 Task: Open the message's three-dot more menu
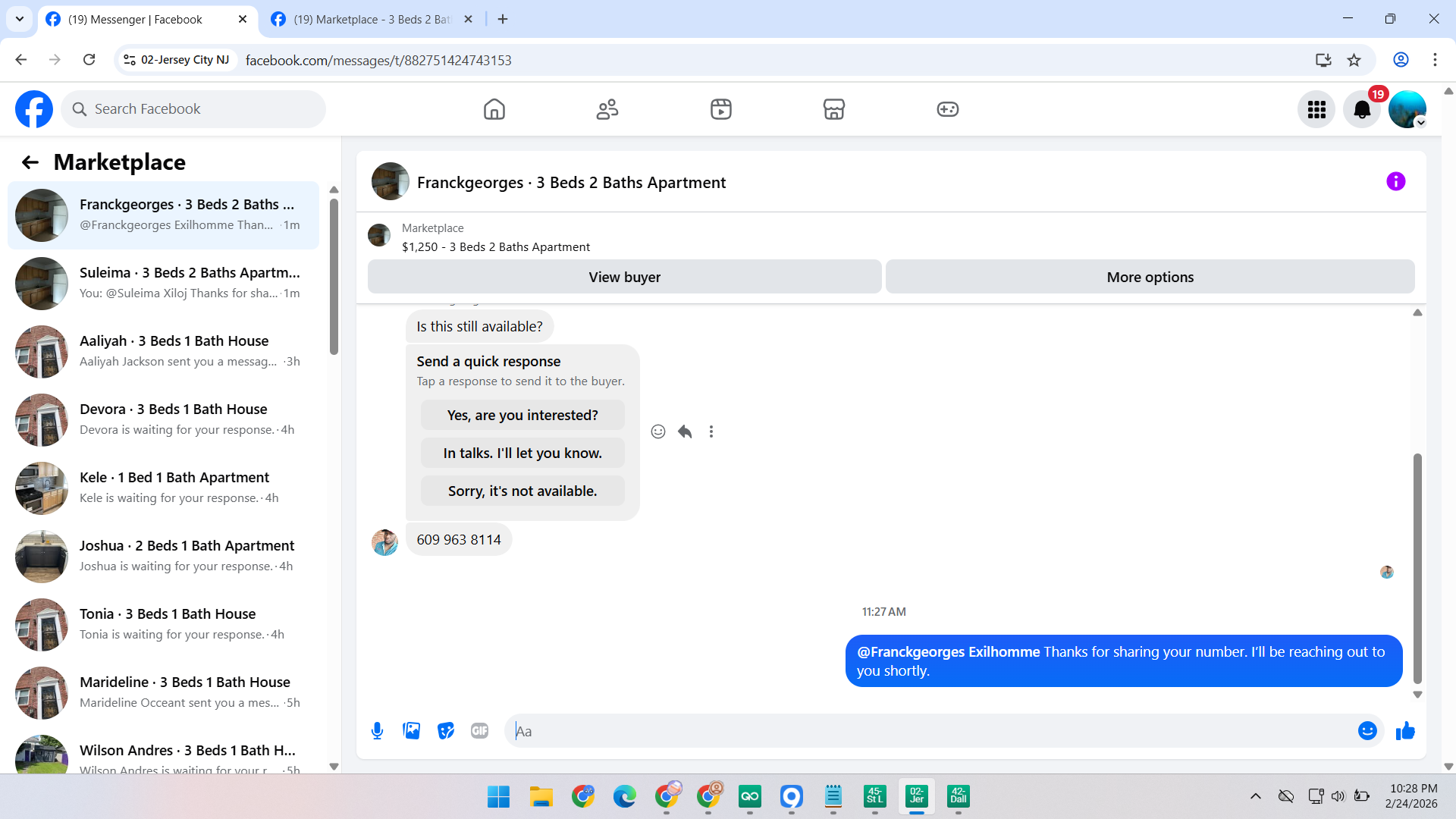(711, 431)
